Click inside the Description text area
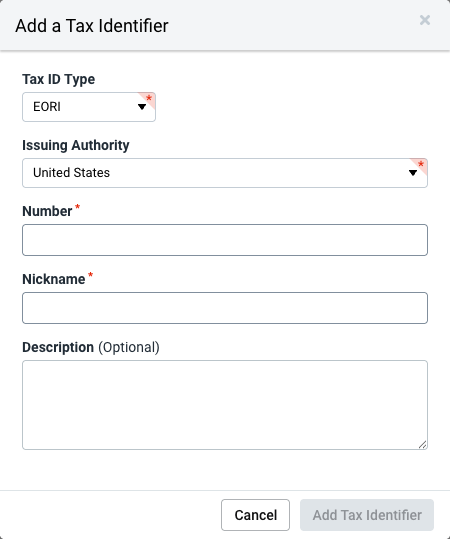This screenshot has width=450, height=539. tap(225, 405)
